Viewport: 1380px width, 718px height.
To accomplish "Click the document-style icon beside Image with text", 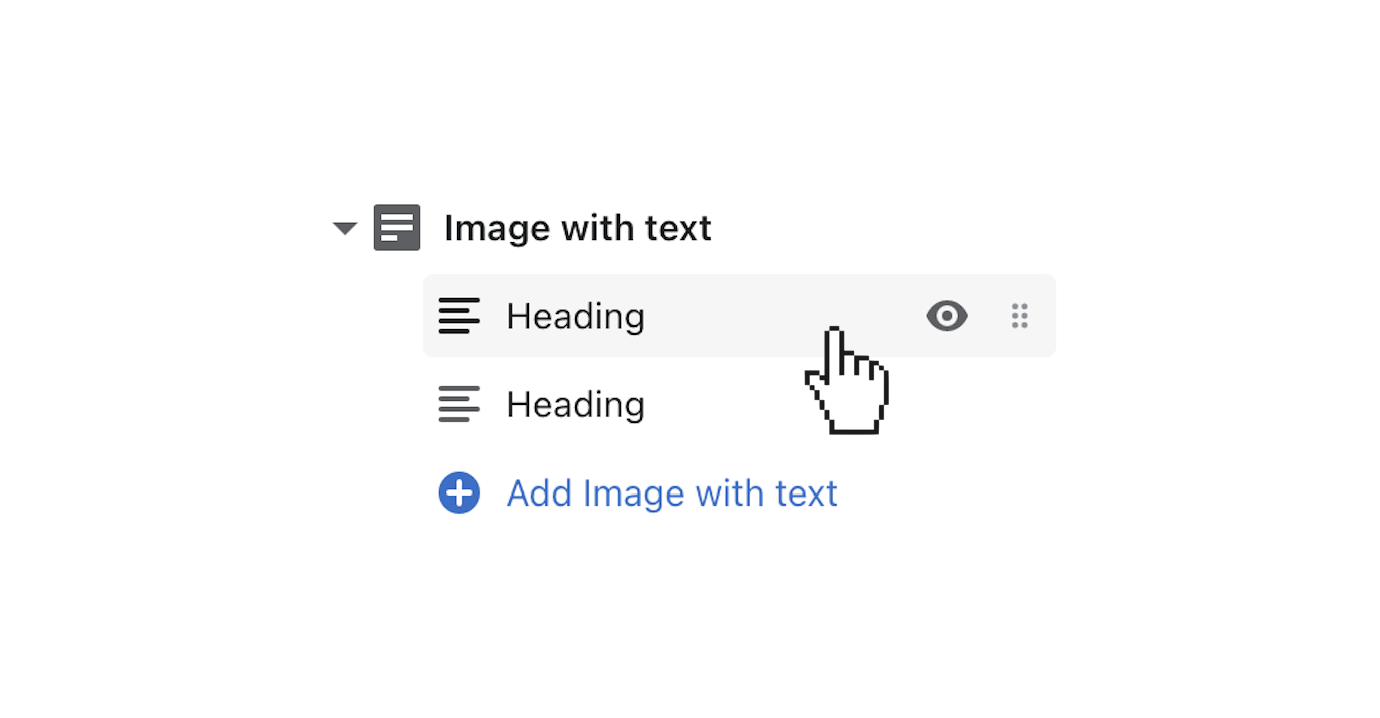I will click(x=397, y=227).
